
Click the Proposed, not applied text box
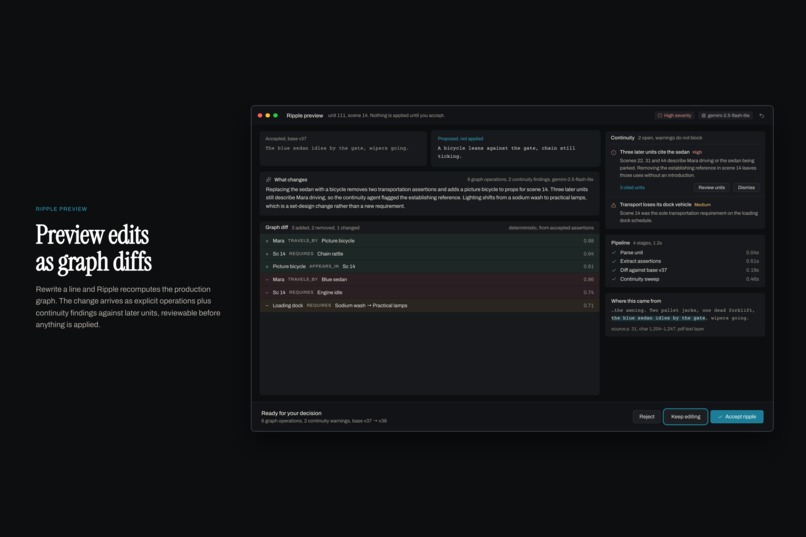(x=516, y=149)
